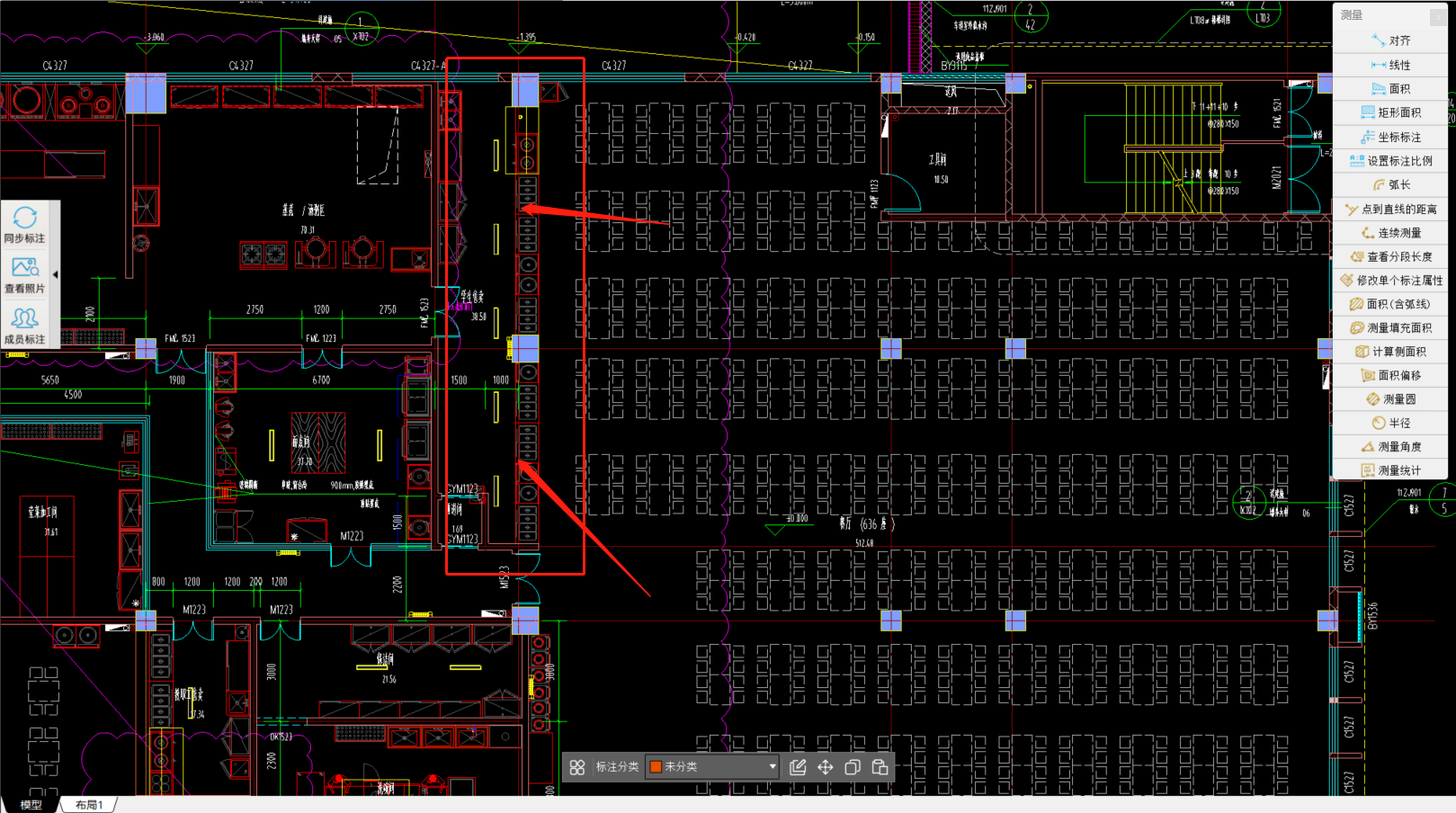
Task: Click the paste icon in bottom toolbar
Action: (880, 767)
